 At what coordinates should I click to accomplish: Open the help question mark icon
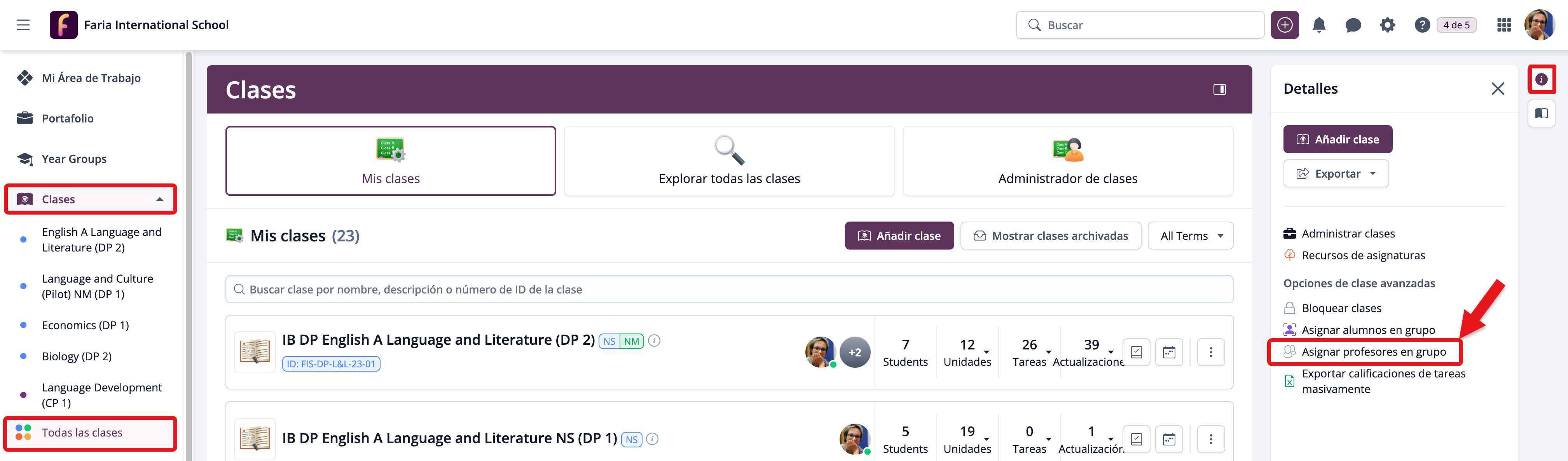click(1422, 25)
